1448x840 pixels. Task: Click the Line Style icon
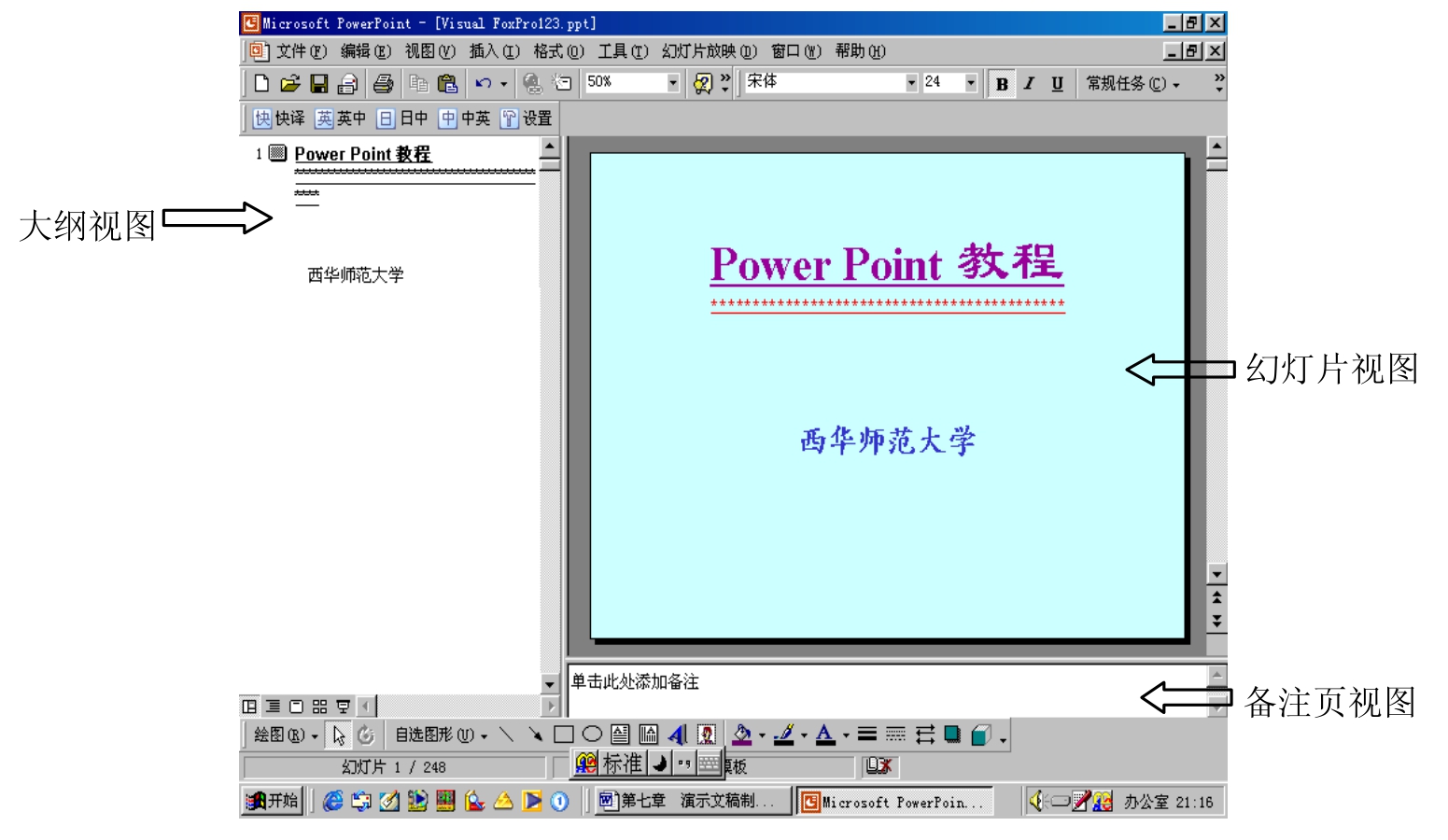(867, 735)
